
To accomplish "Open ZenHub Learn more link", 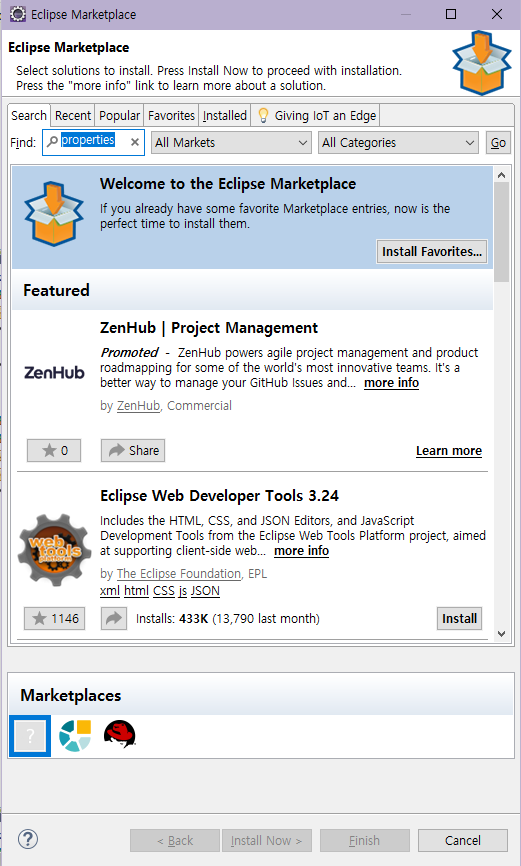I will click(x=449, y=451).
